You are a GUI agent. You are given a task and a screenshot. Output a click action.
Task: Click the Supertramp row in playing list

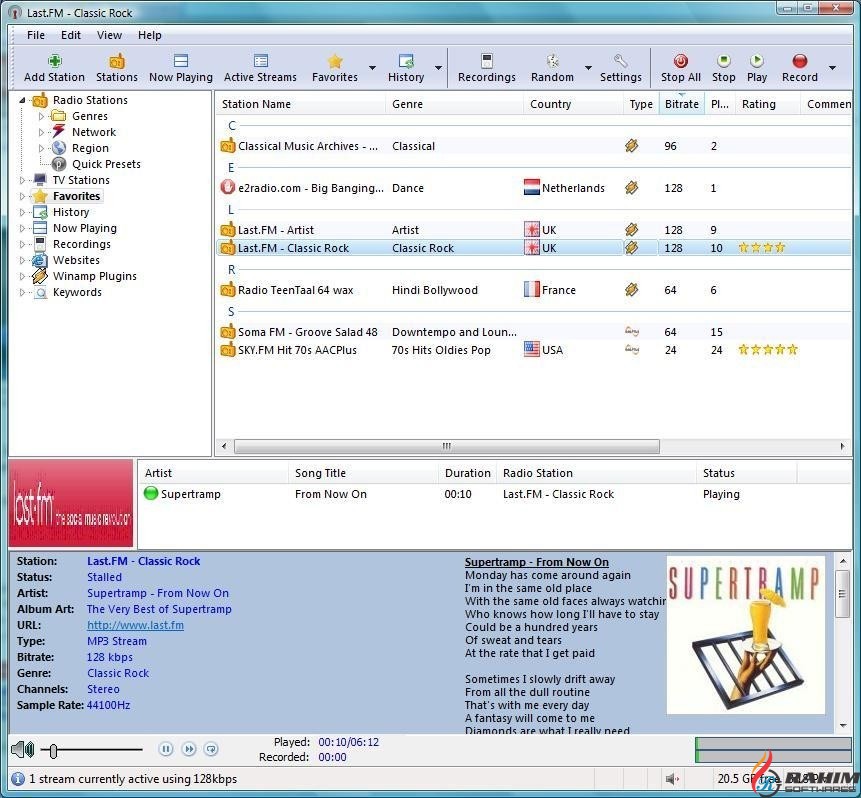pyautogui.click(x=494, y=494)
